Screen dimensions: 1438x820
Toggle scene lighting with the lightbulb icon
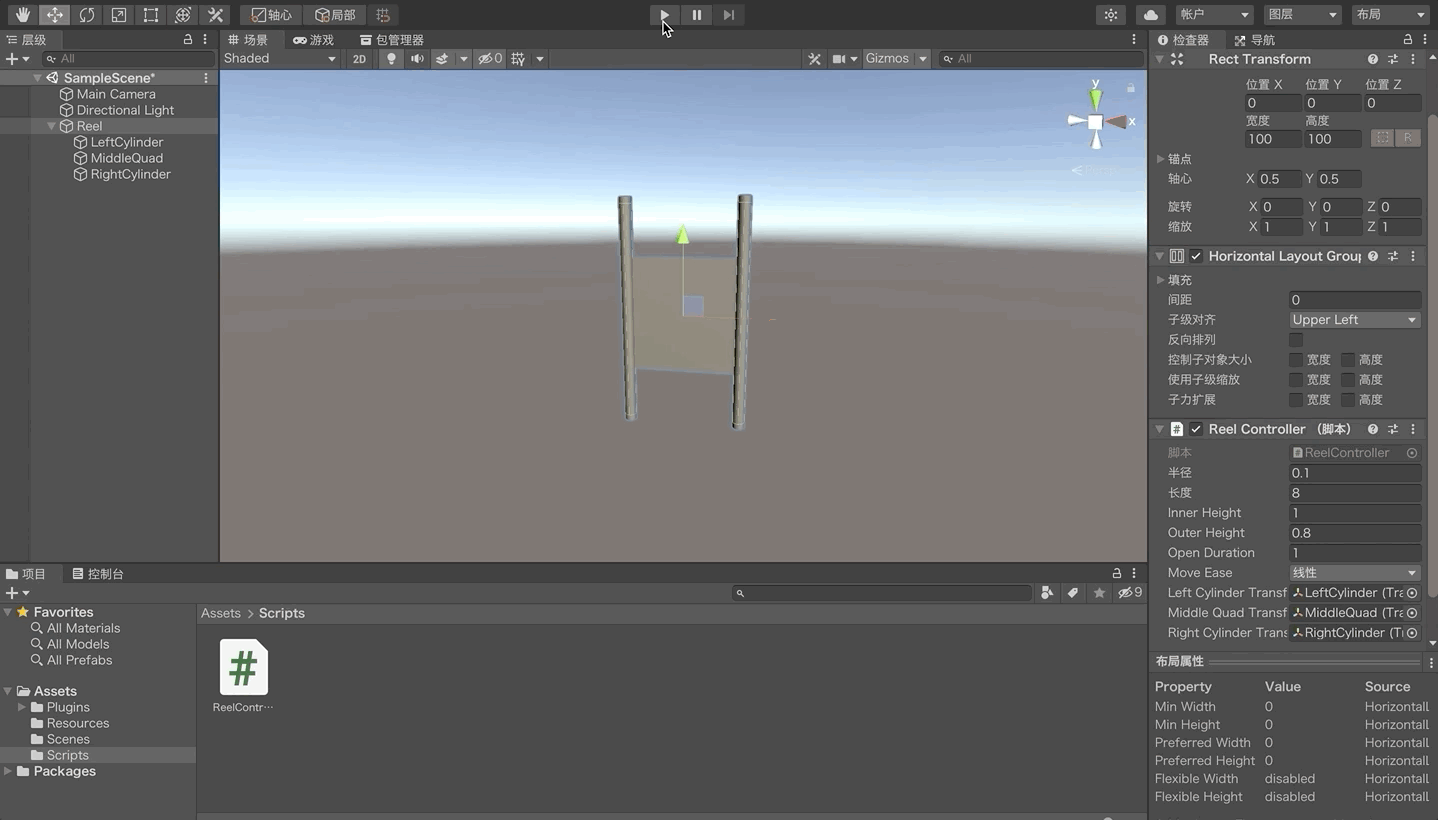pyautogui.click(x=391, y=59)
